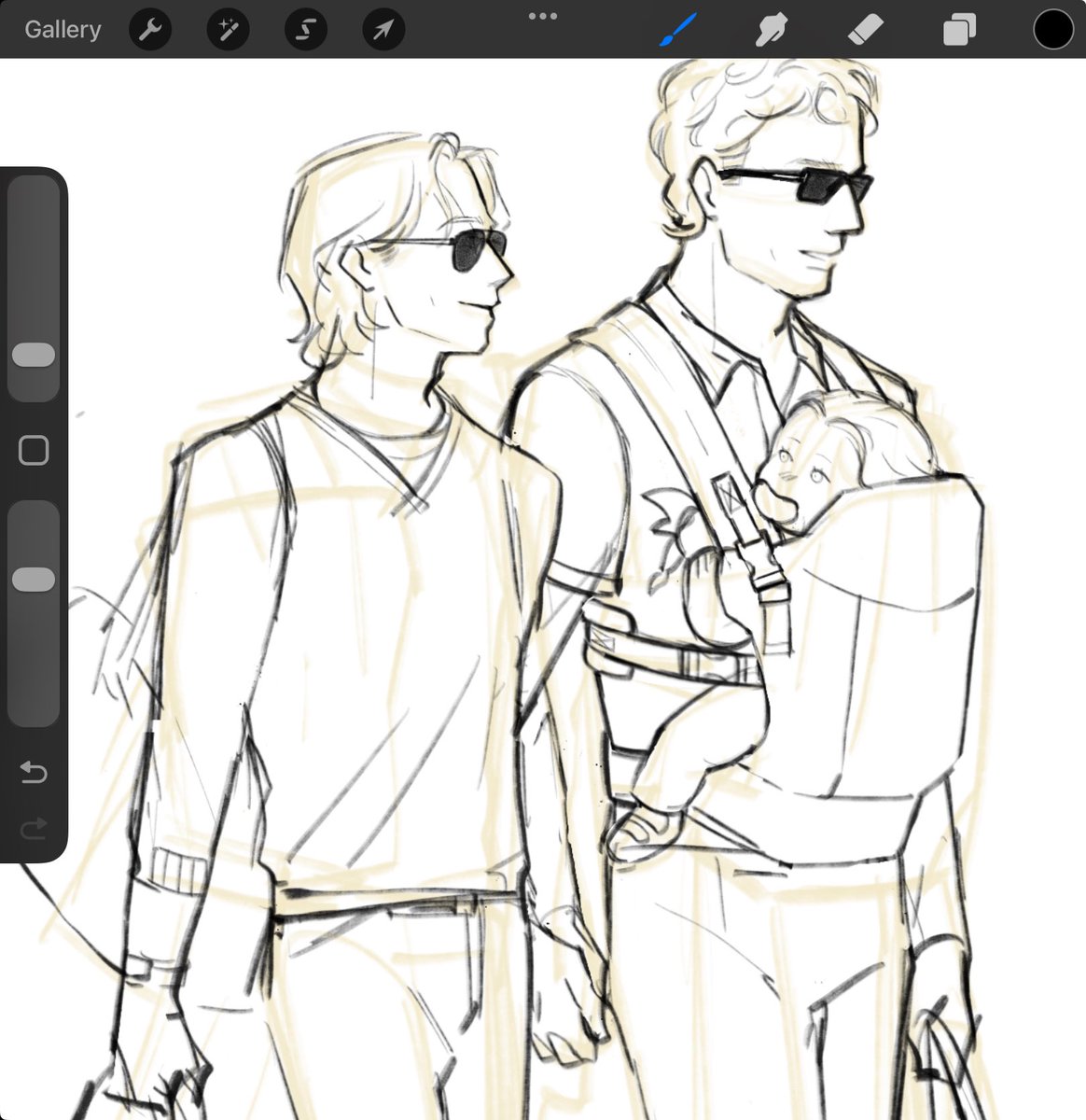Open the black active color picker
The height and width of the screenshot is (1120, 1086).
click(1053, 29)
